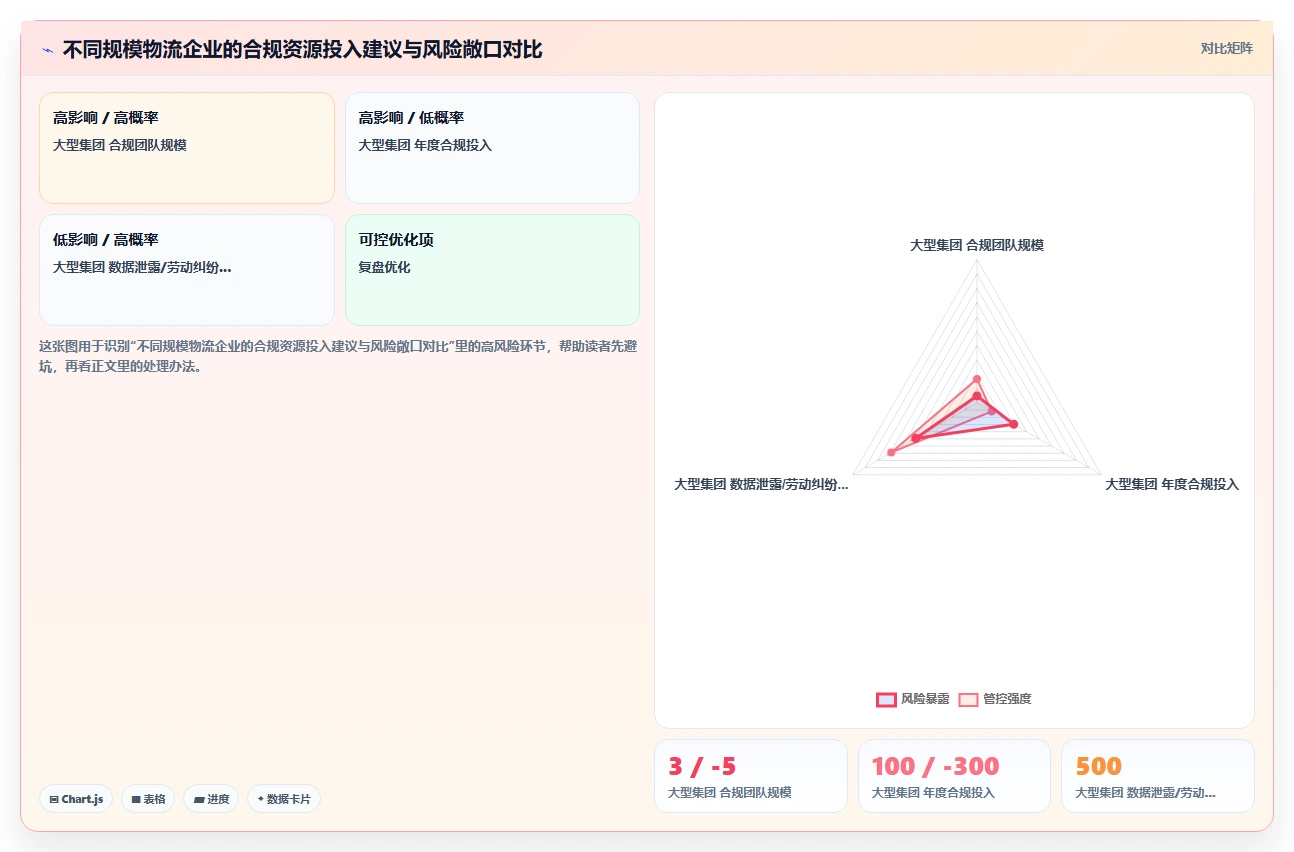Click the 进度 tag chip
Viewport: 1294px width, 852px height.
point(211,799)
